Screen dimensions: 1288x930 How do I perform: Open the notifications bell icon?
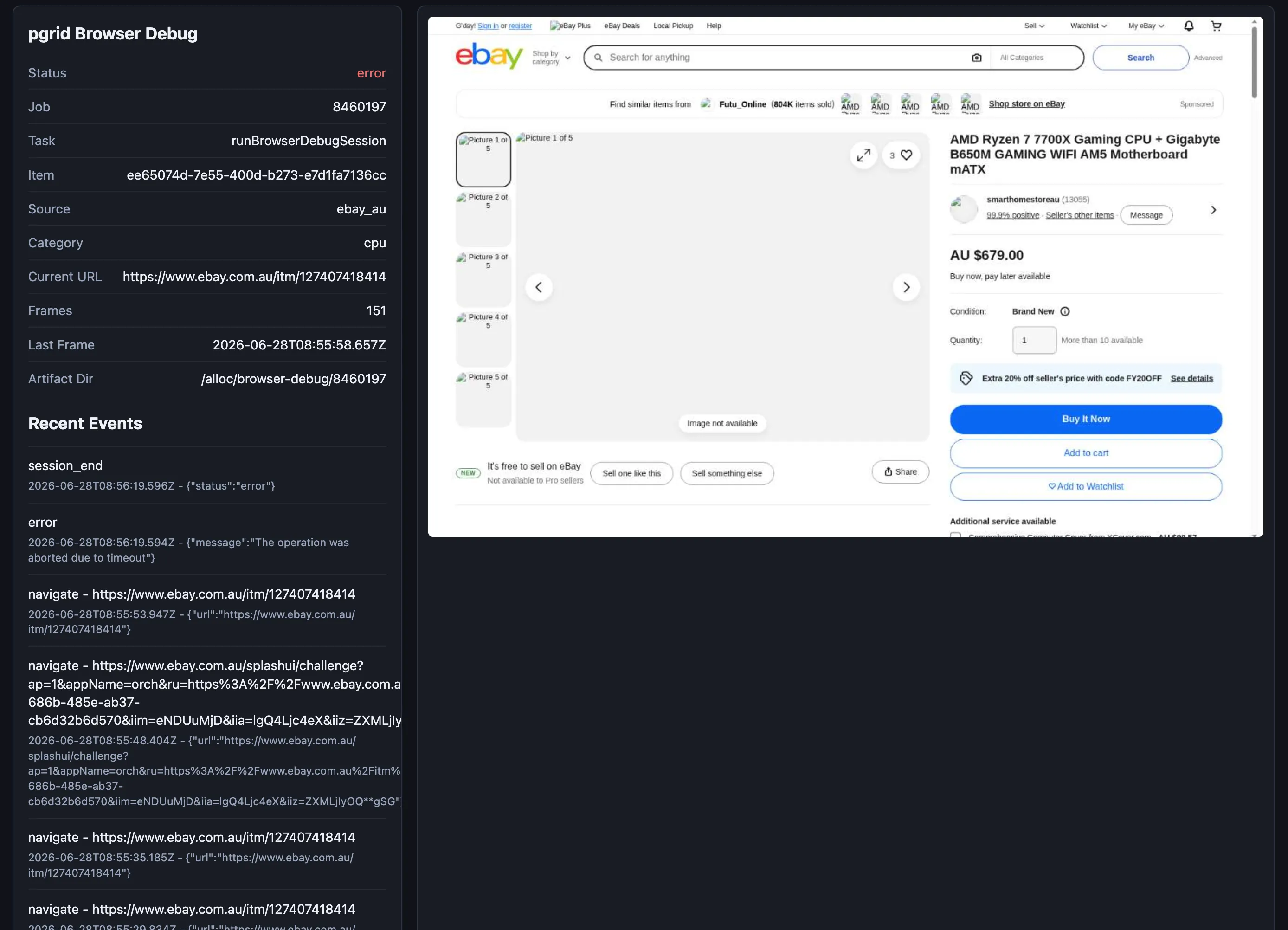[1189, 26]
